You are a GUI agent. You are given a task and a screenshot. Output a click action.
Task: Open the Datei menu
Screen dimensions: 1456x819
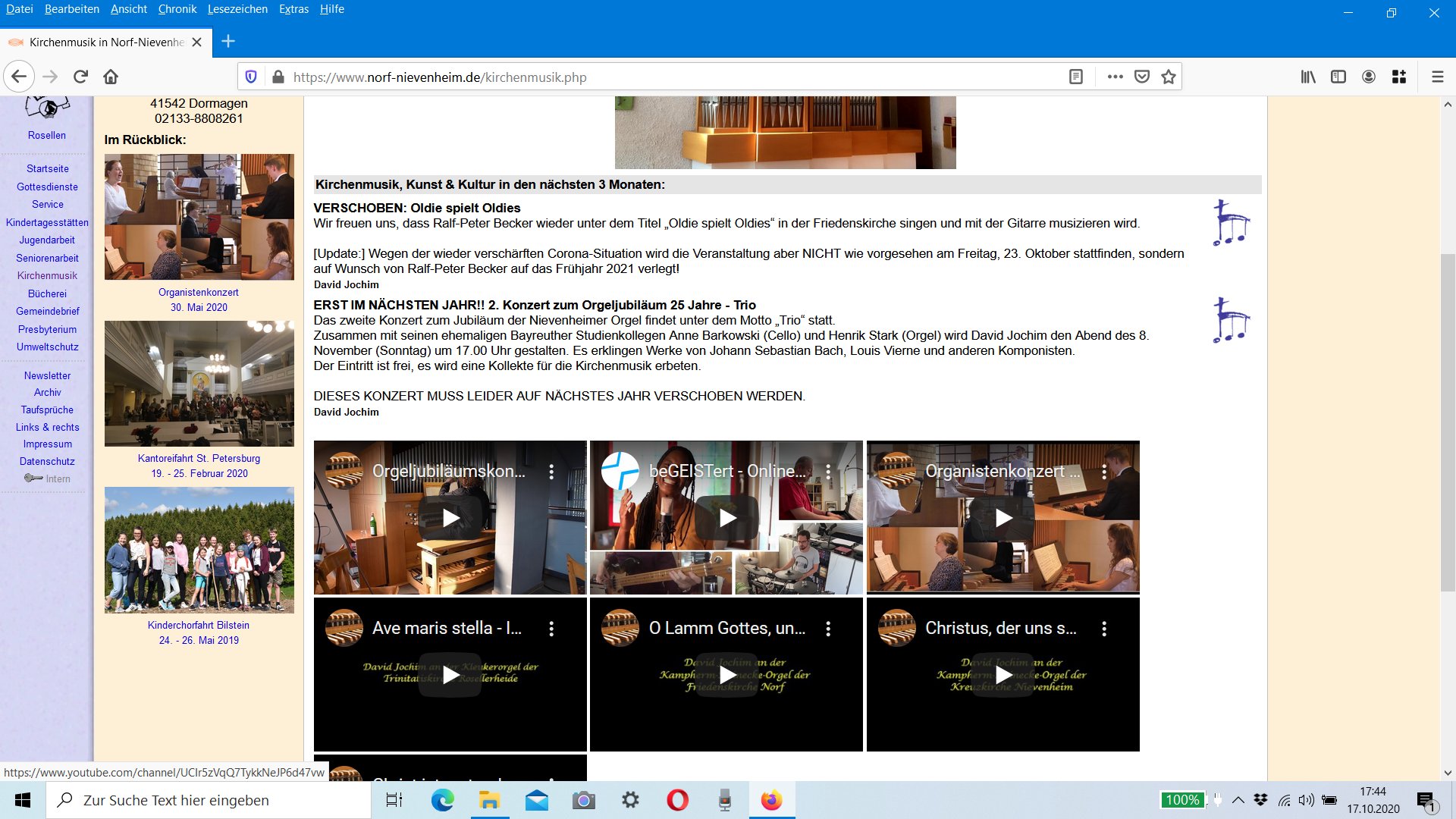pyautogui.click(x=20, y=9)
